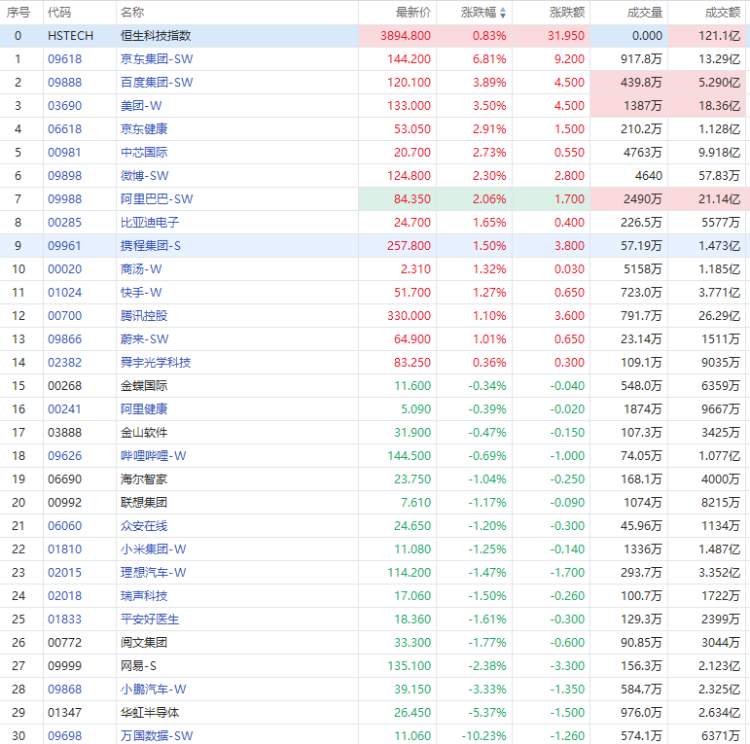The height and width of the screenshot is (744, 750).
Task: Open 百度集团-SW stock link
Action: pos(156,82)
